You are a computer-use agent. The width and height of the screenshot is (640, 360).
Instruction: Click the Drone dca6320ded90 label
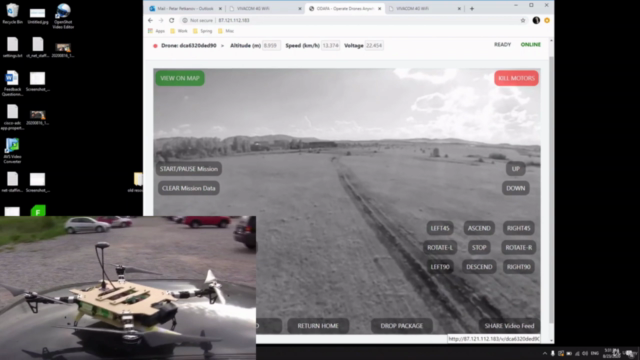tap(189, 46)
